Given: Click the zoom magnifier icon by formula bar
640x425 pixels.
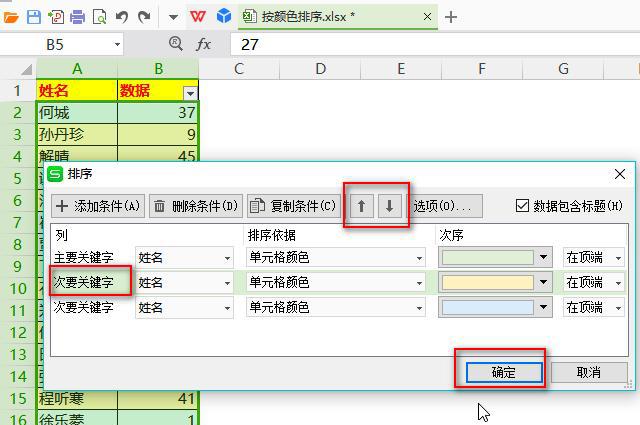Looking at the screenshot, I should (176, 43).
